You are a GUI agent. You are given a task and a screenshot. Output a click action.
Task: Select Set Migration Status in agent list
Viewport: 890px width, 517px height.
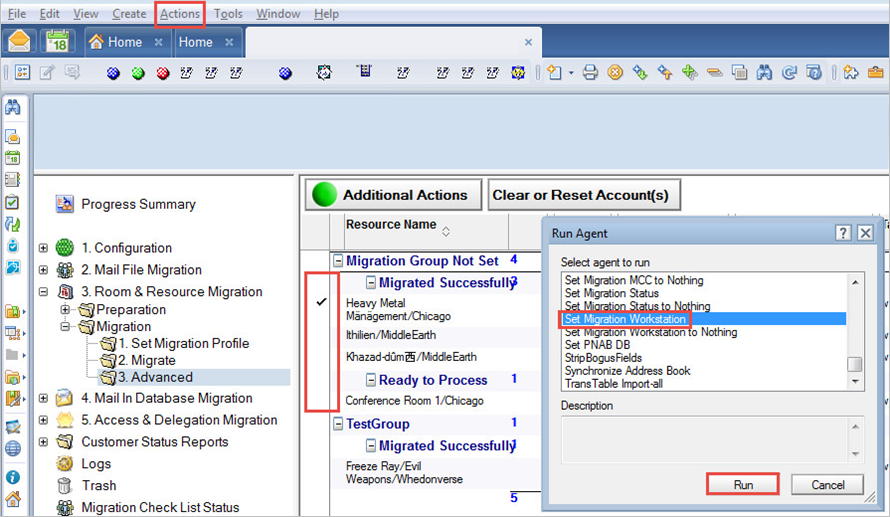point(611,293)
